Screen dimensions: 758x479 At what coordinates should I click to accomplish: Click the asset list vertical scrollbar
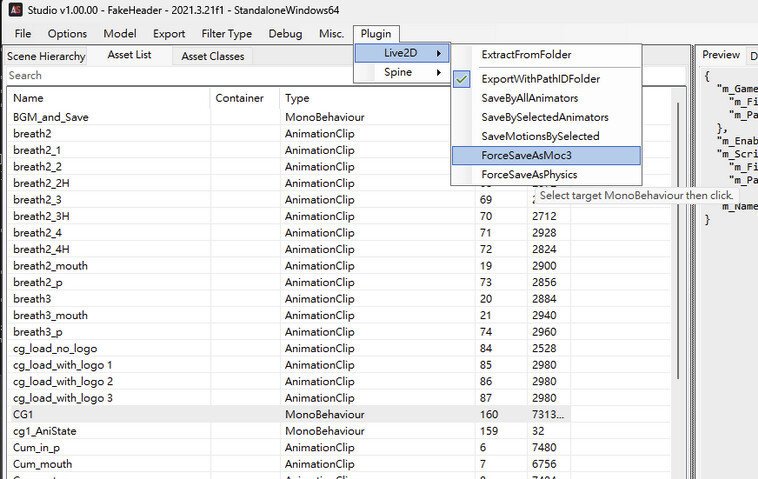coord(678,242)
